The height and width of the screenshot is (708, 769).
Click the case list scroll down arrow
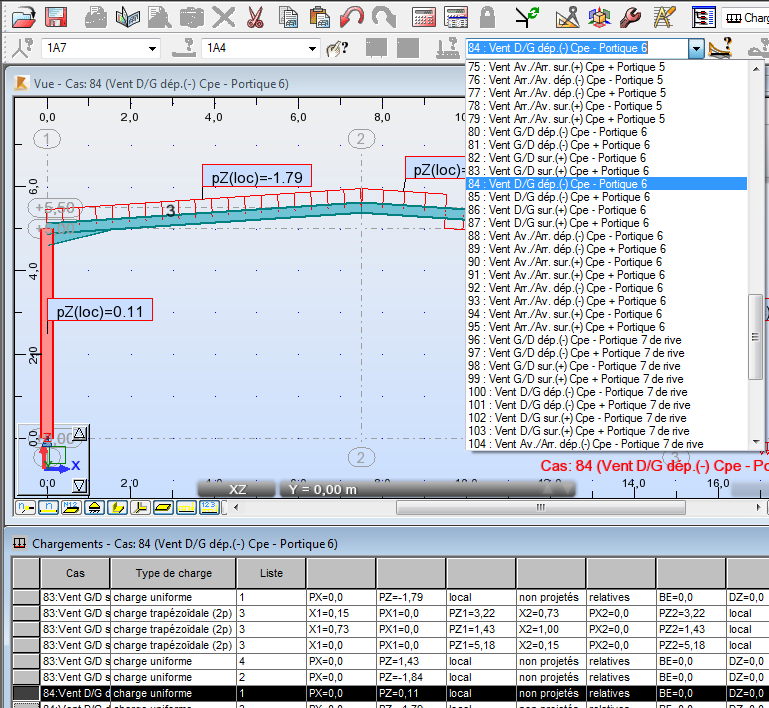pyautogui.click(x=756, y=442)
